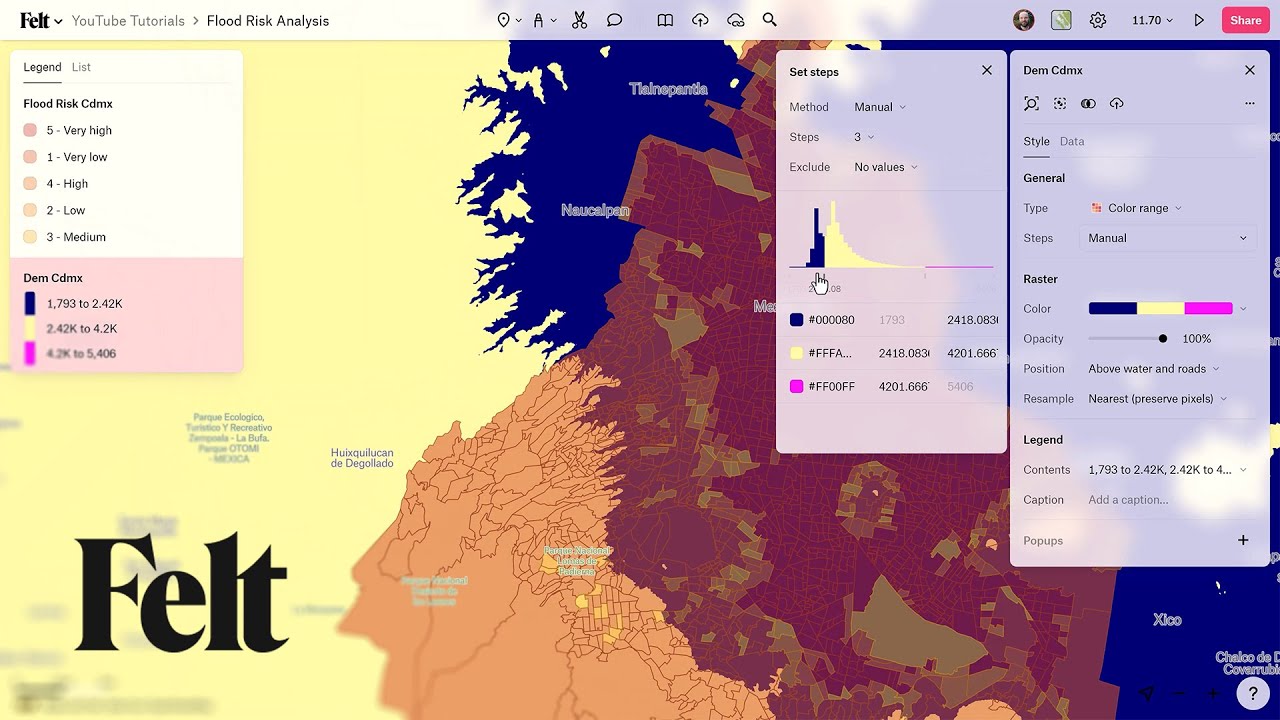Open the Steps Manual combo box
The height and width of the screenshot is (720, 1280).
click(1168, 238)
